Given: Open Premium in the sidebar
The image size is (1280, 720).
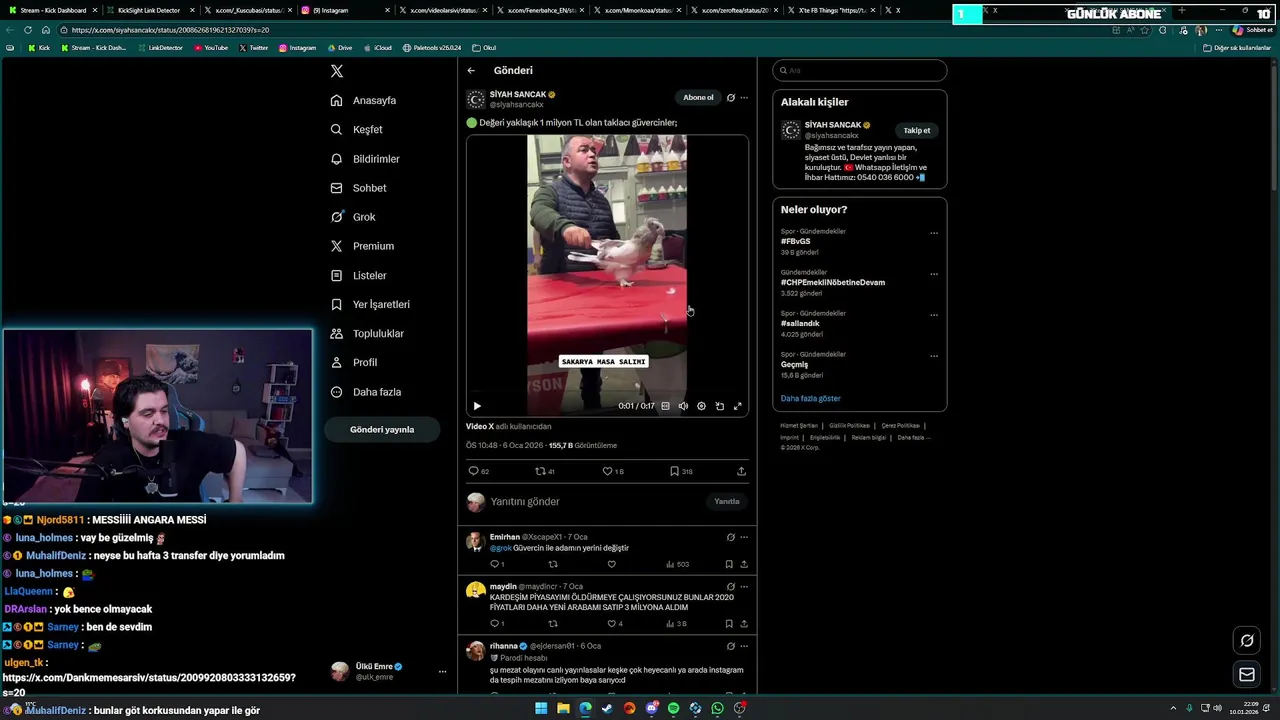Looking at the screenshot, I should coord(362,246).
